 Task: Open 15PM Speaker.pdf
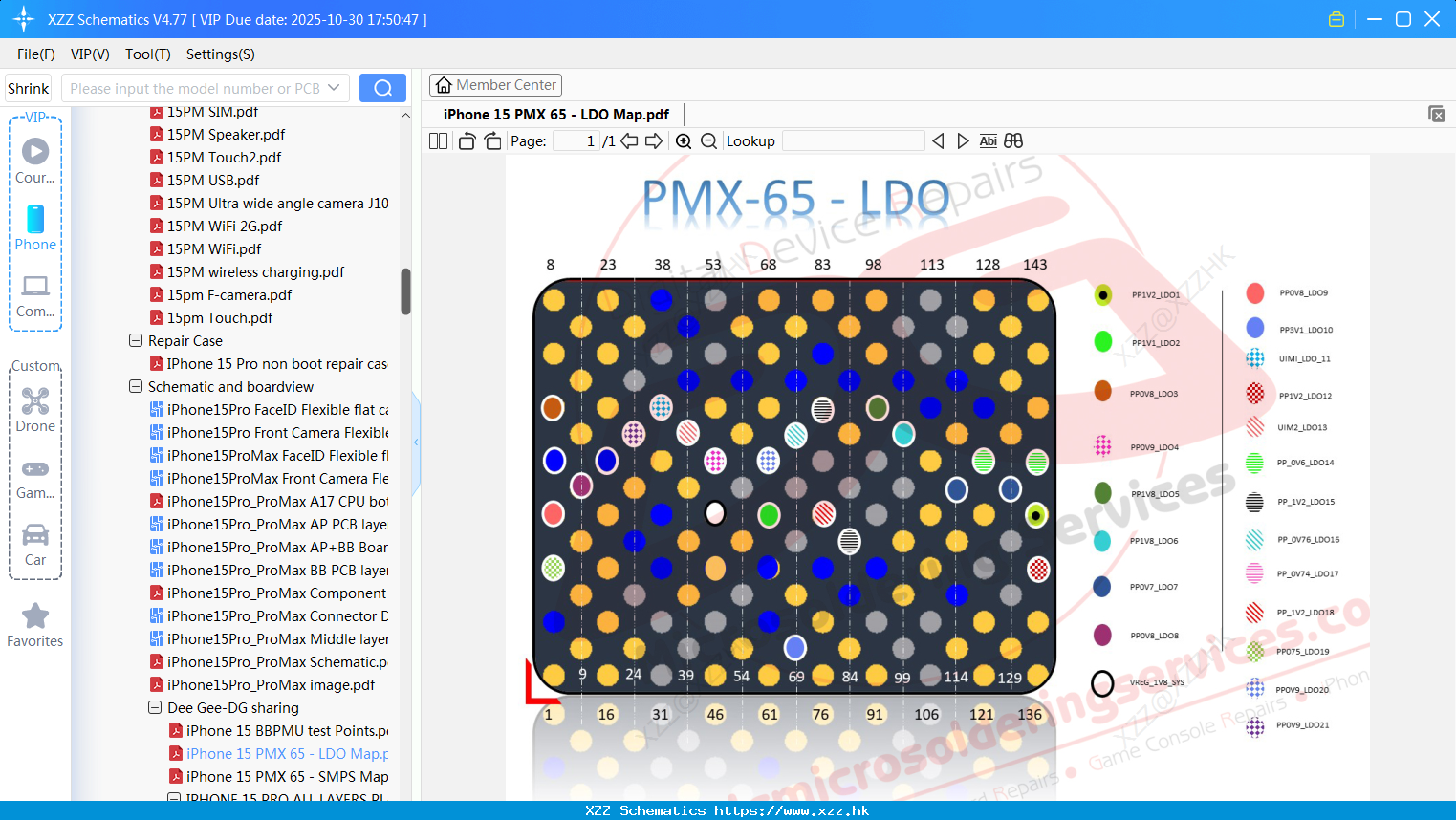coord(226,135)
